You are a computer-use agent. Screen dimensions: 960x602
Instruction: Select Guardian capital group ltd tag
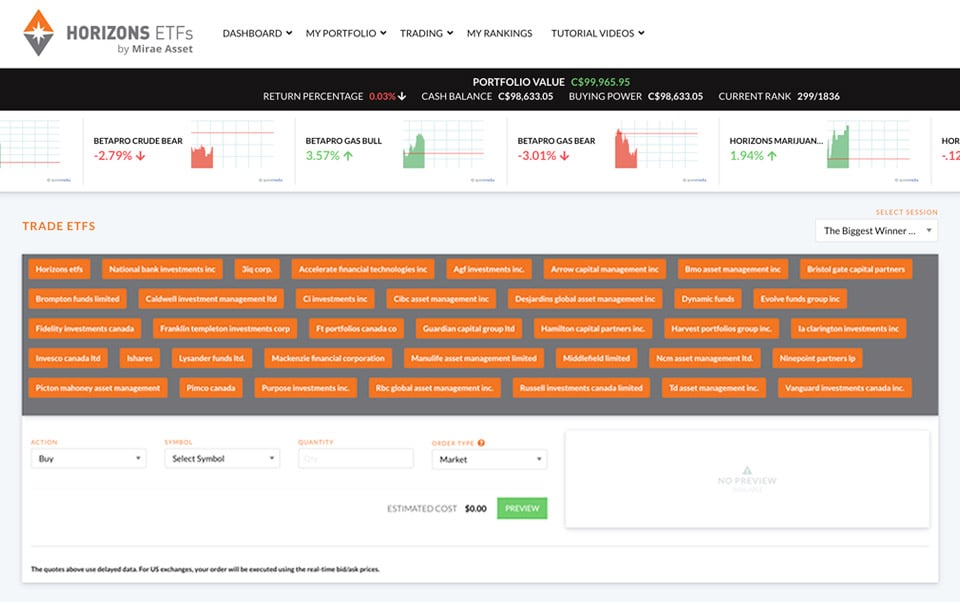click(468, 328)
